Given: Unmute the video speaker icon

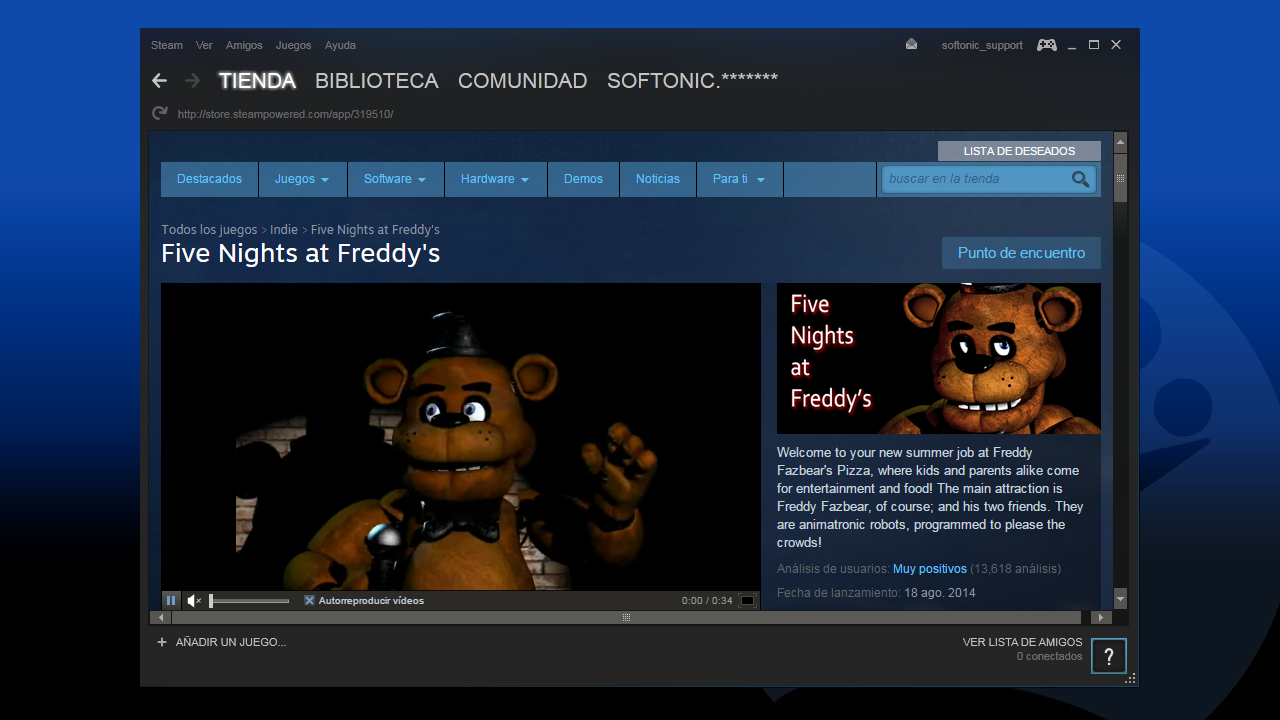Looking at the screenshot, I should [194, 601].
